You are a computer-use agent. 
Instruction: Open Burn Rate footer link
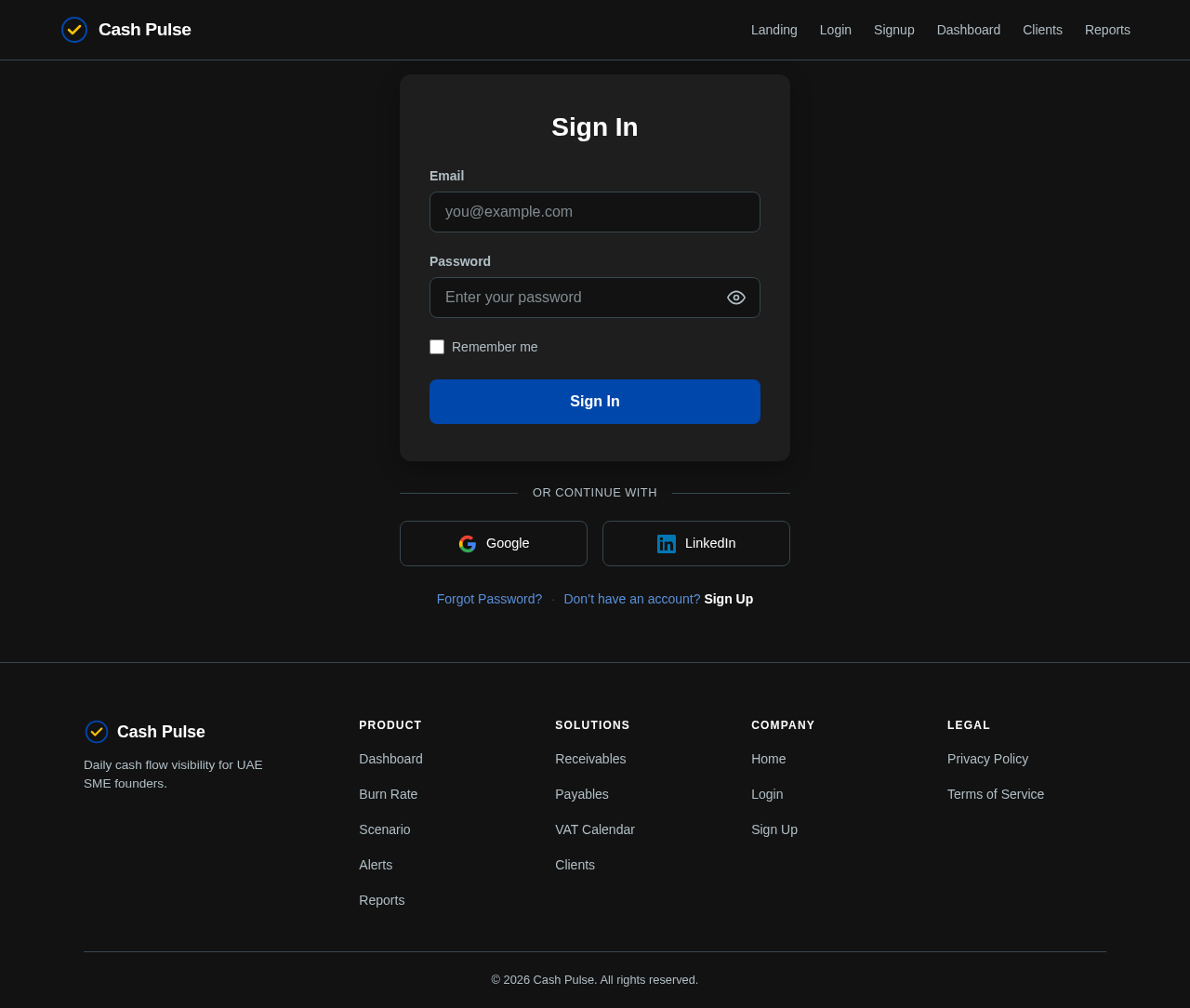389,794
